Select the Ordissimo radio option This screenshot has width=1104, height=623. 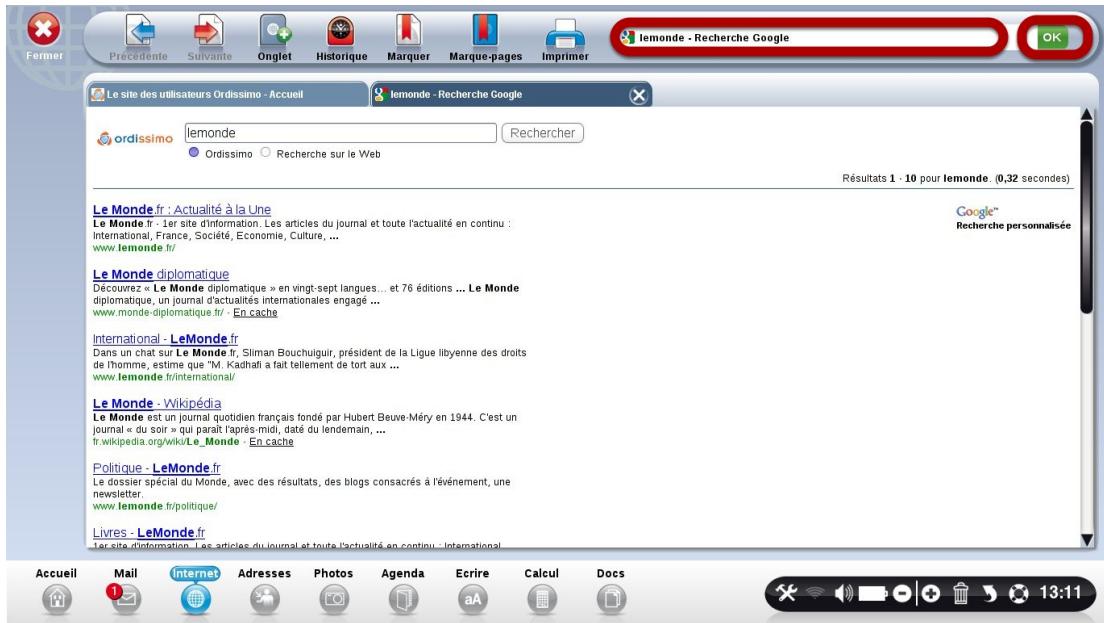[x=194, y=152]
